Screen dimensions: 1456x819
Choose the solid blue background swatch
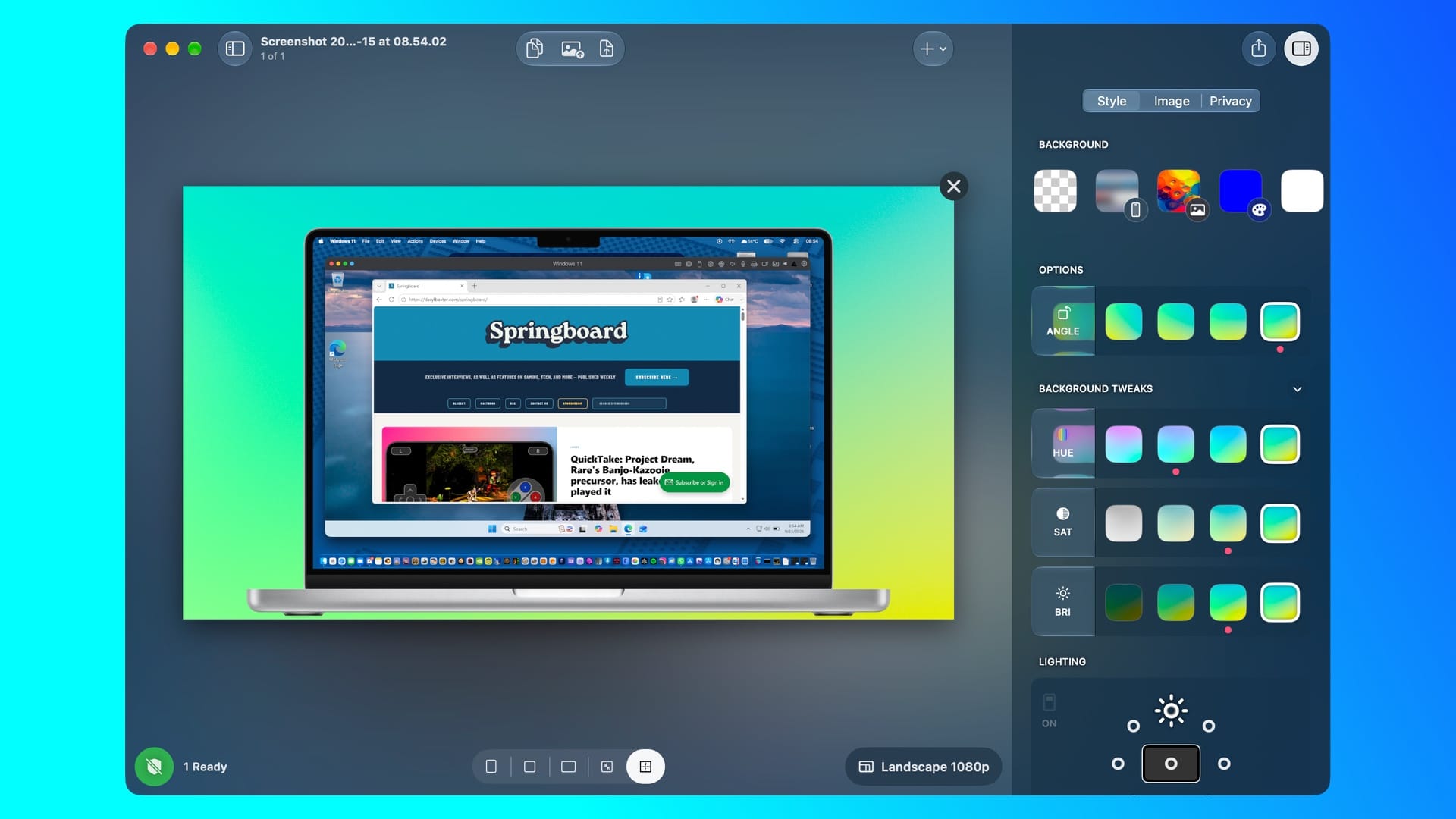[x=1241, y=191]
